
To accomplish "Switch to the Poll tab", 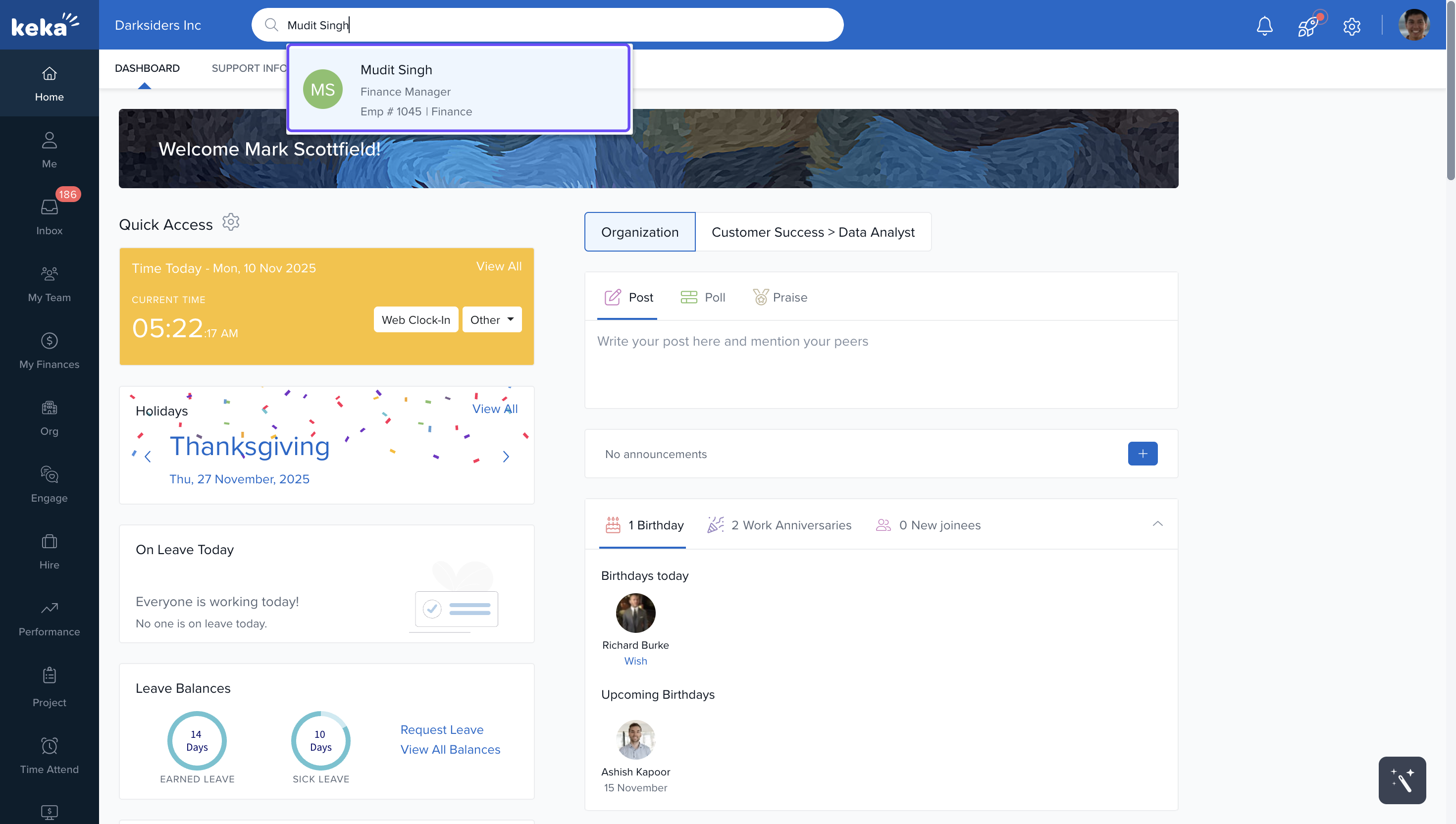I will pos(703,298).
